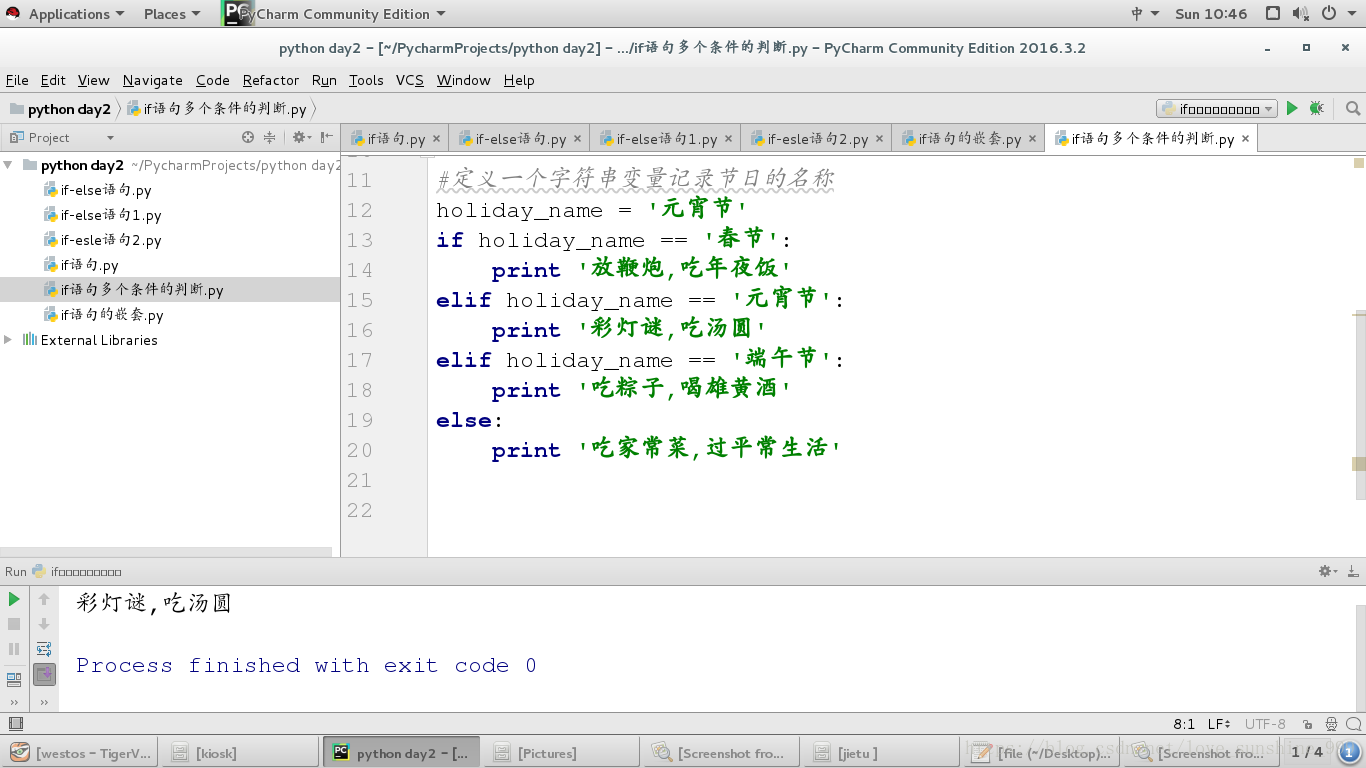
Task: Switch to the if语句.py editor tab
Action: click(395, 139)
